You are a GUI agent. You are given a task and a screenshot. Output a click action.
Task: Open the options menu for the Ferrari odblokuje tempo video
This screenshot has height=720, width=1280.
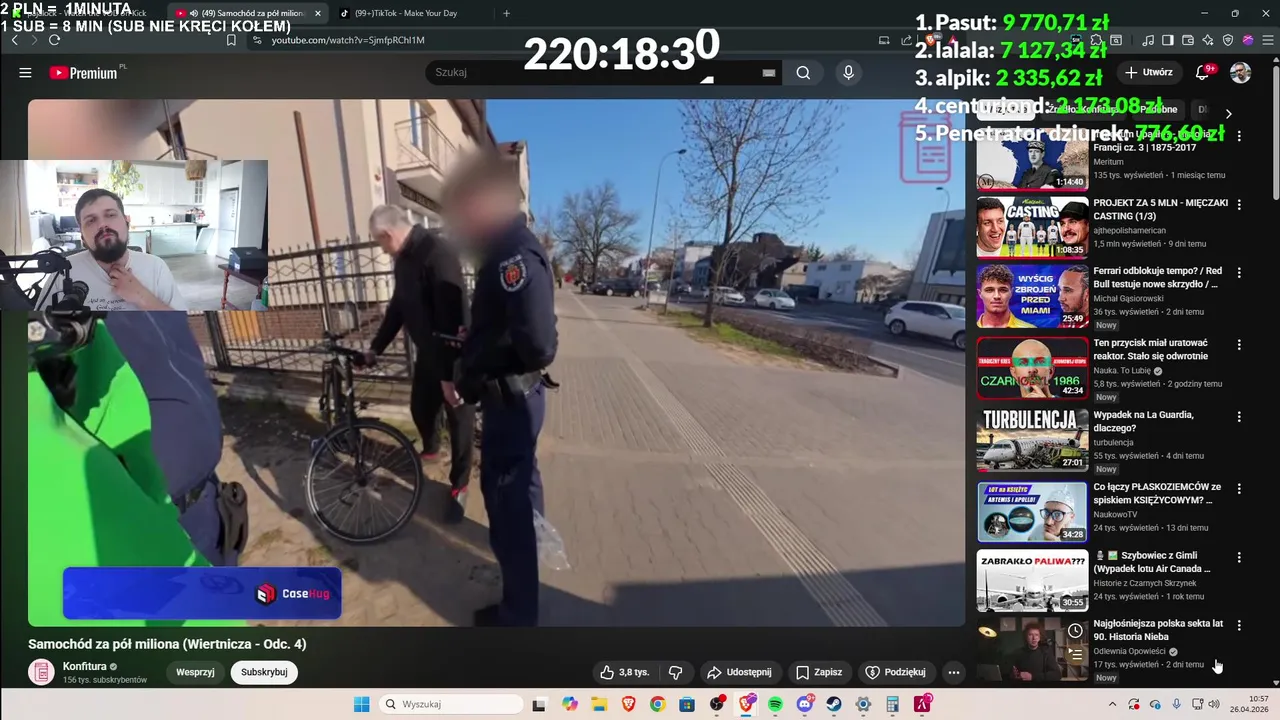(1239, 272)
